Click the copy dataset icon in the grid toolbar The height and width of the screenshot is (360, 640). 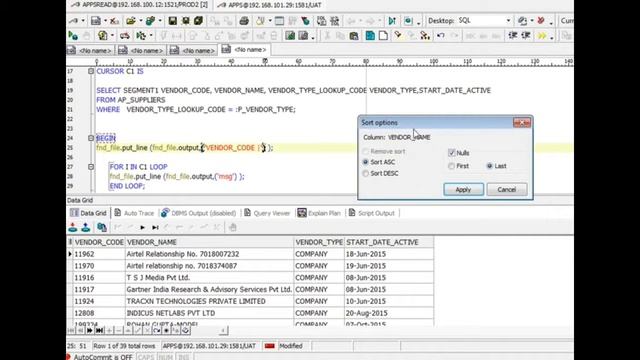102,227
